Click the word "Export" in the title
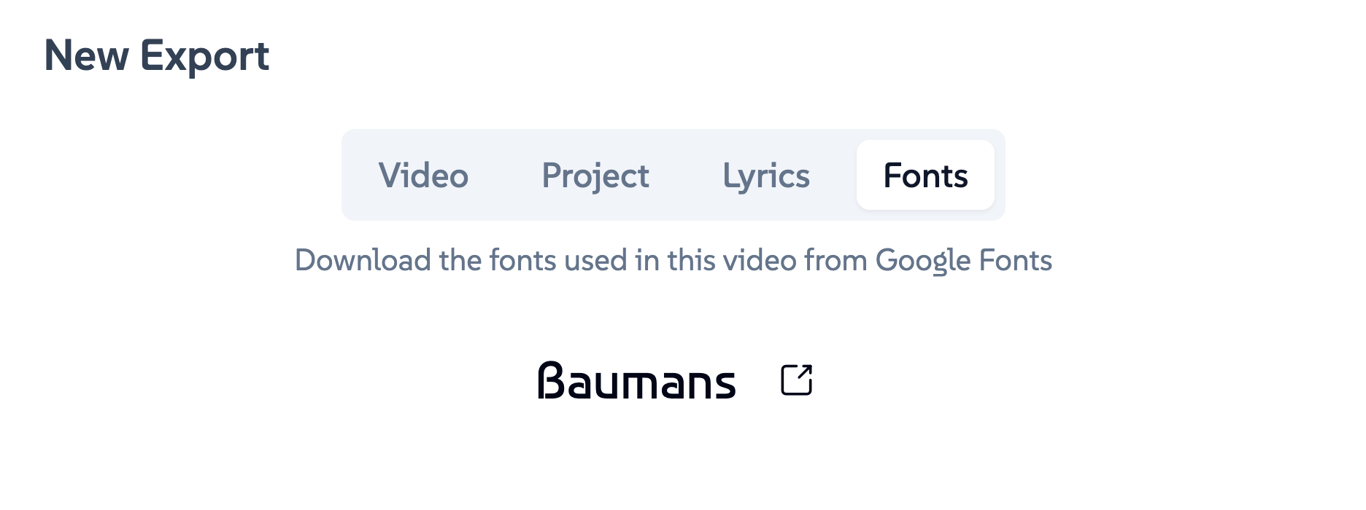The image size is (1366, 510). click(x=204, y=55)
